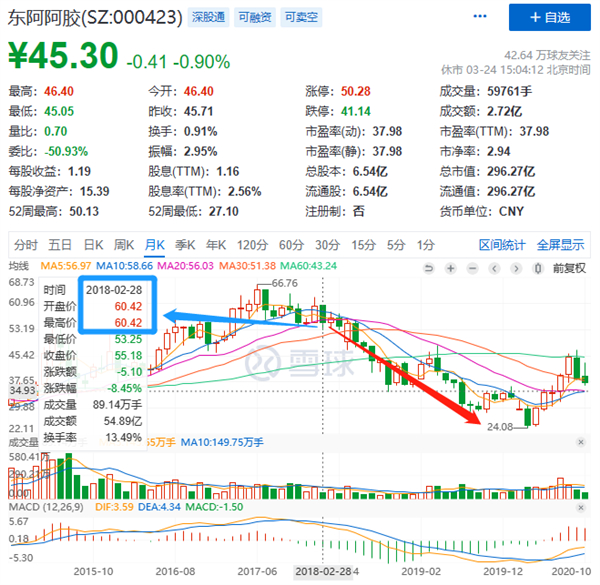Click the 跌停 41.14 value

click(x=355, y=111)
